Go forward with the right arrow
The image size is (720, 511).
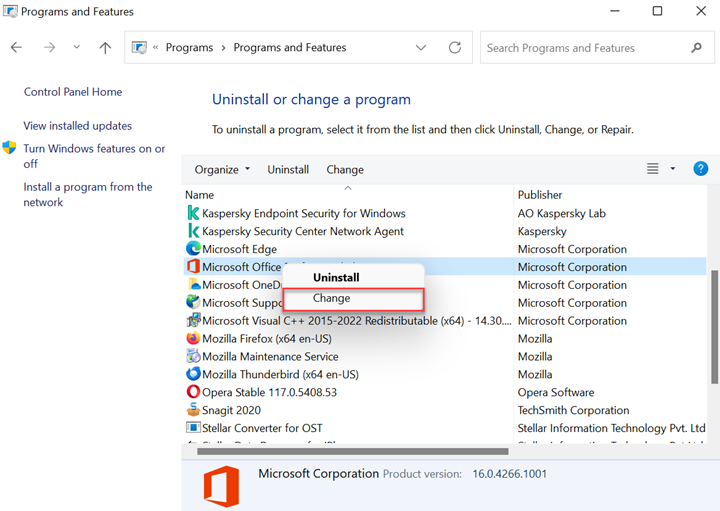pos(49,47)
